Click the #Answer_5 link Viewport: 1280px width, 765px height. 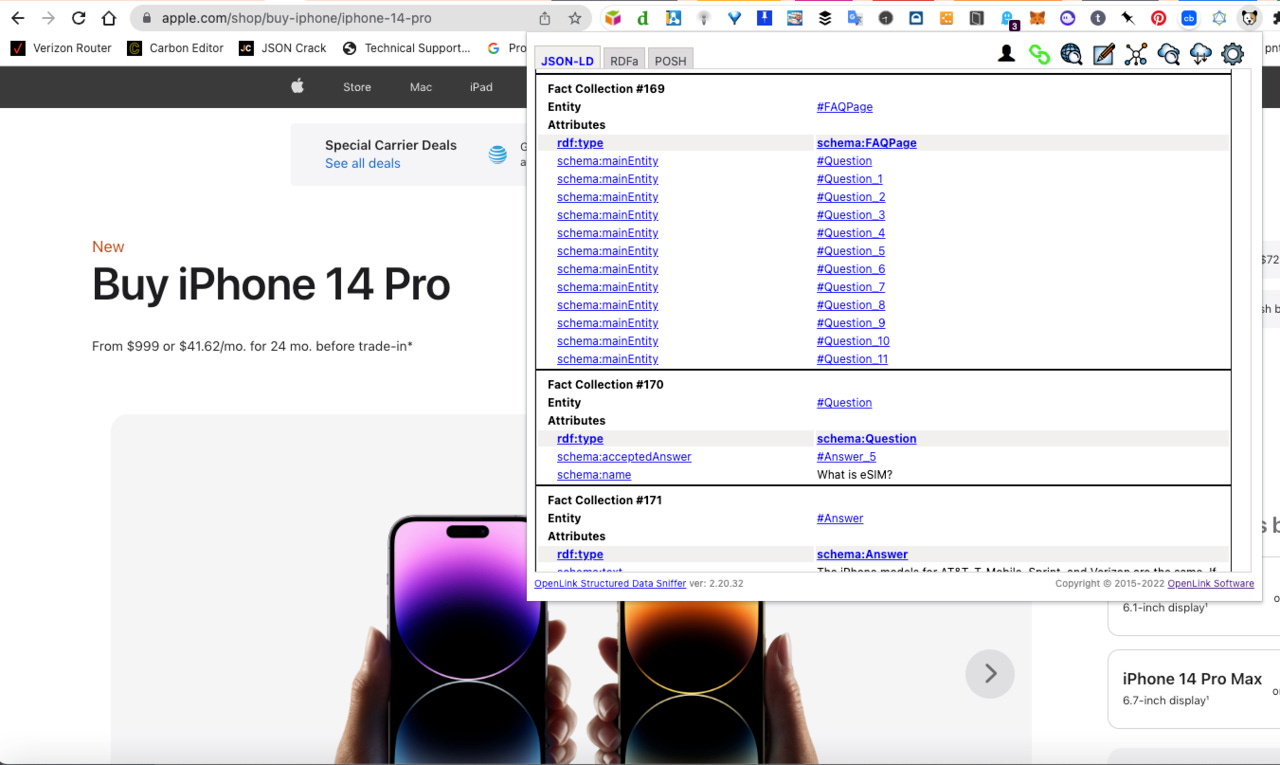pos(847,457)
